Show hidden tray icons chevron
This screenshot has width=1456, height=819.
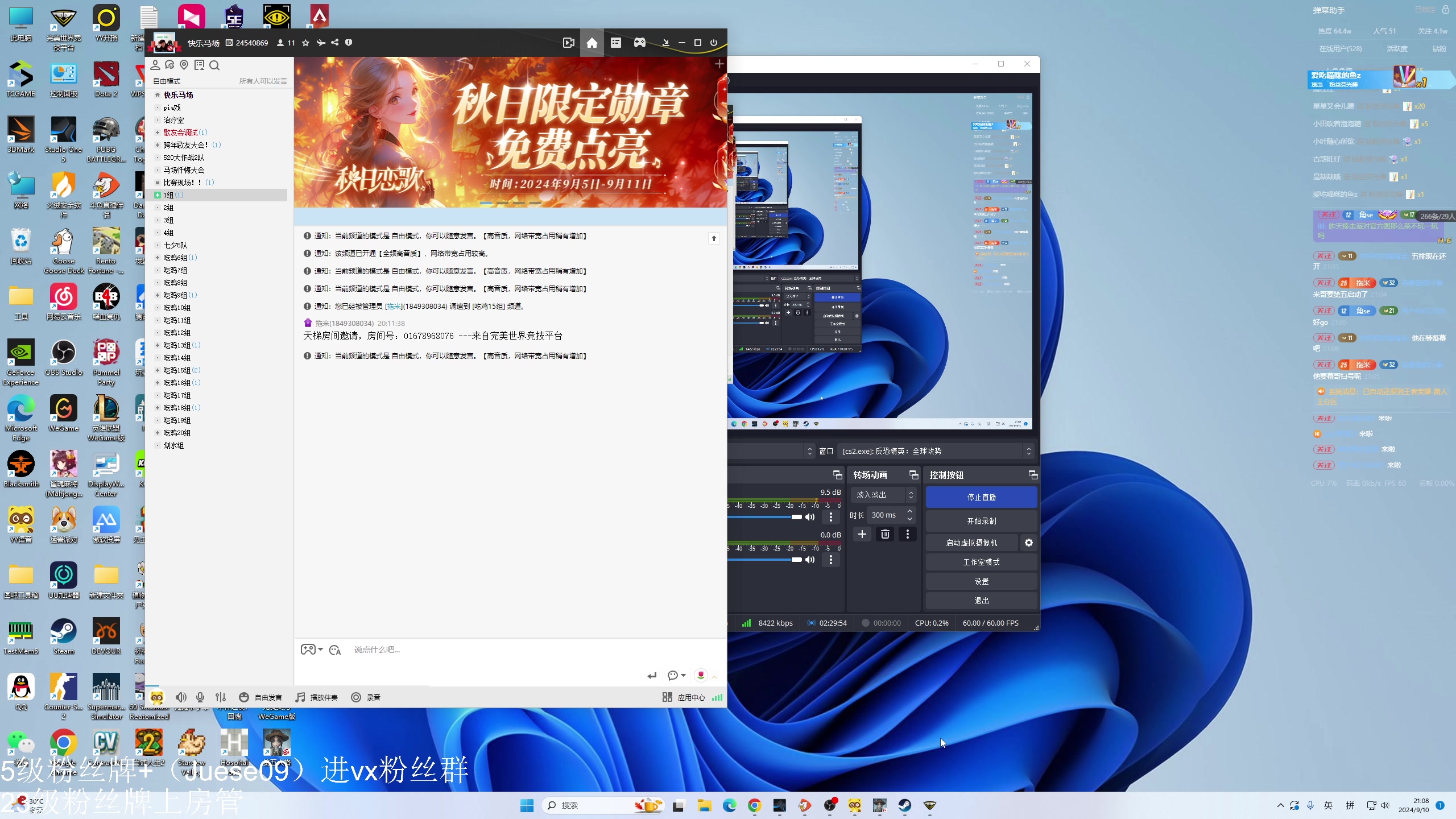[1280, 805]
